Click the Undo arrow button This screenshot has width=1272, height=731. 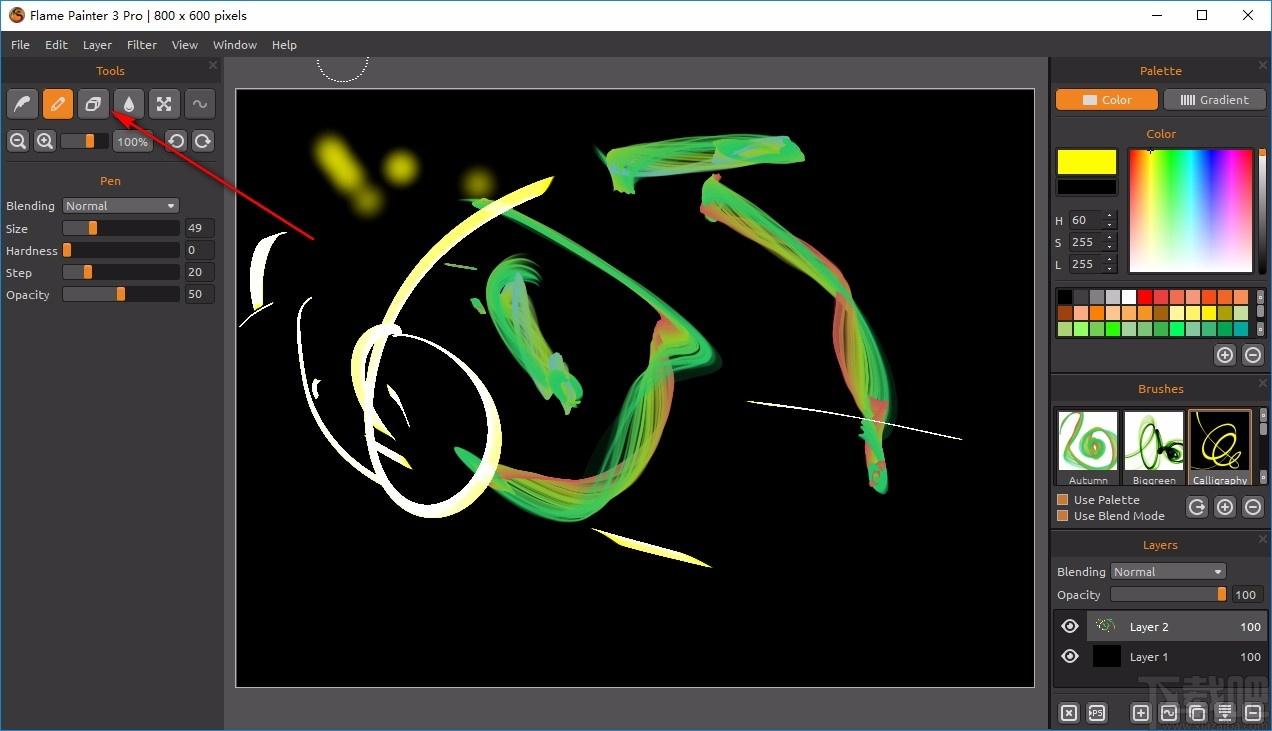click(x=176, y=141)
